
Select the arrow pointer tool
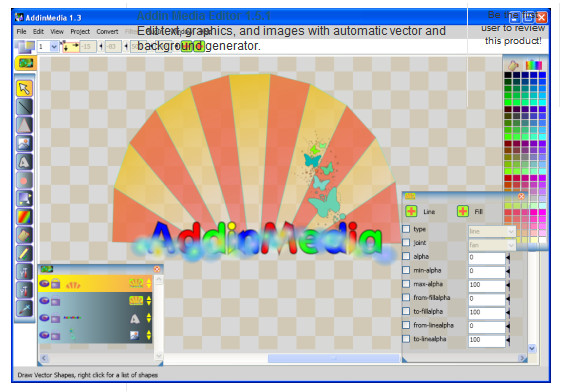coord(24,88)
